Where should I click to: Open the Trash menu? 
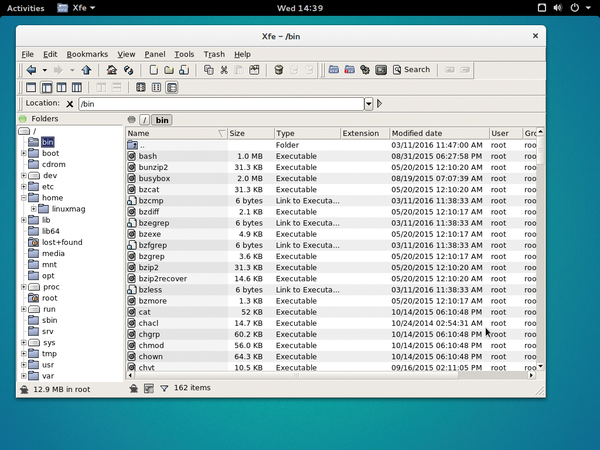tap(214, 54)
